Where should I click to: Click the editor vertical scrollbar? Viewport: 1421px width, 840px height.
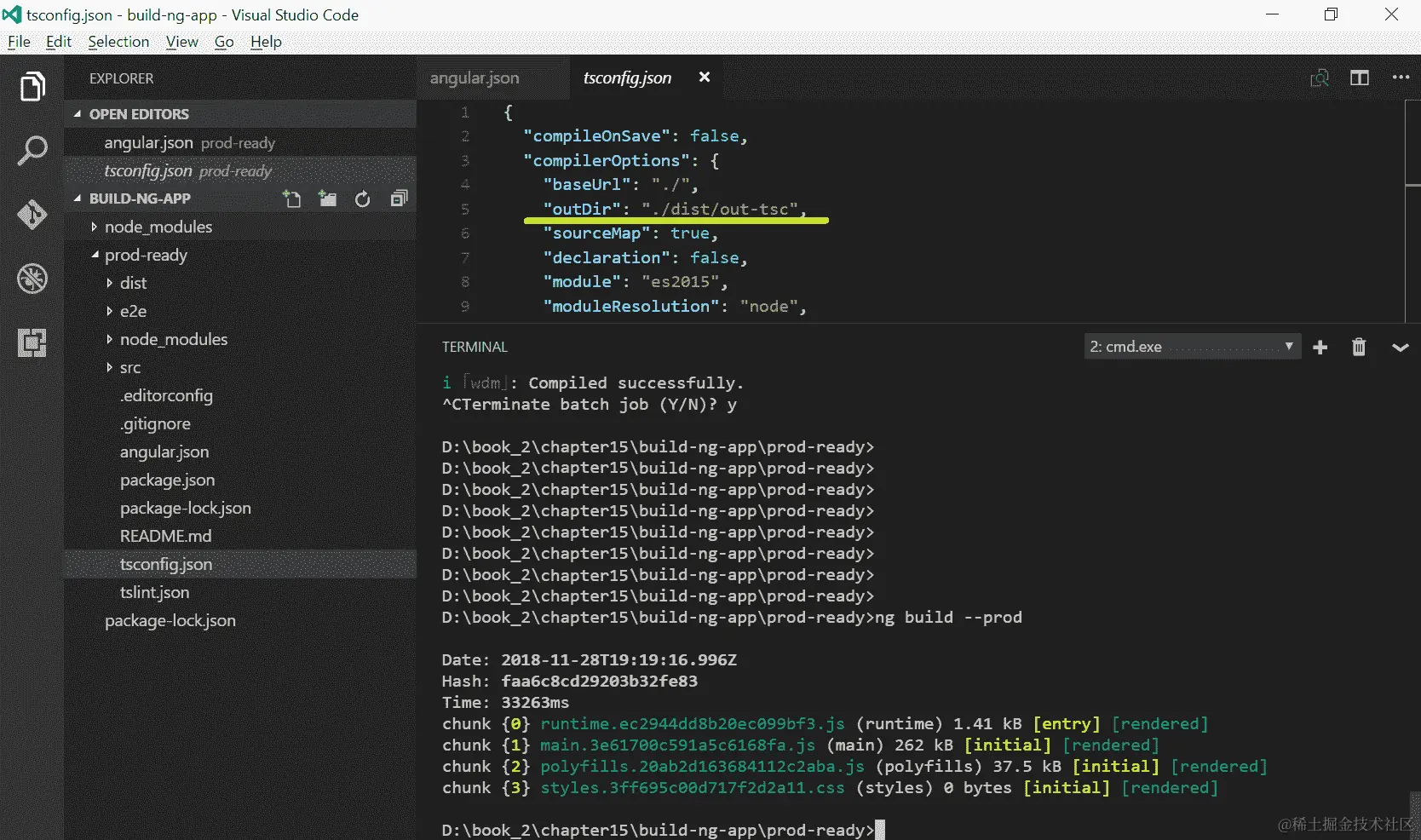[1412, 211]
